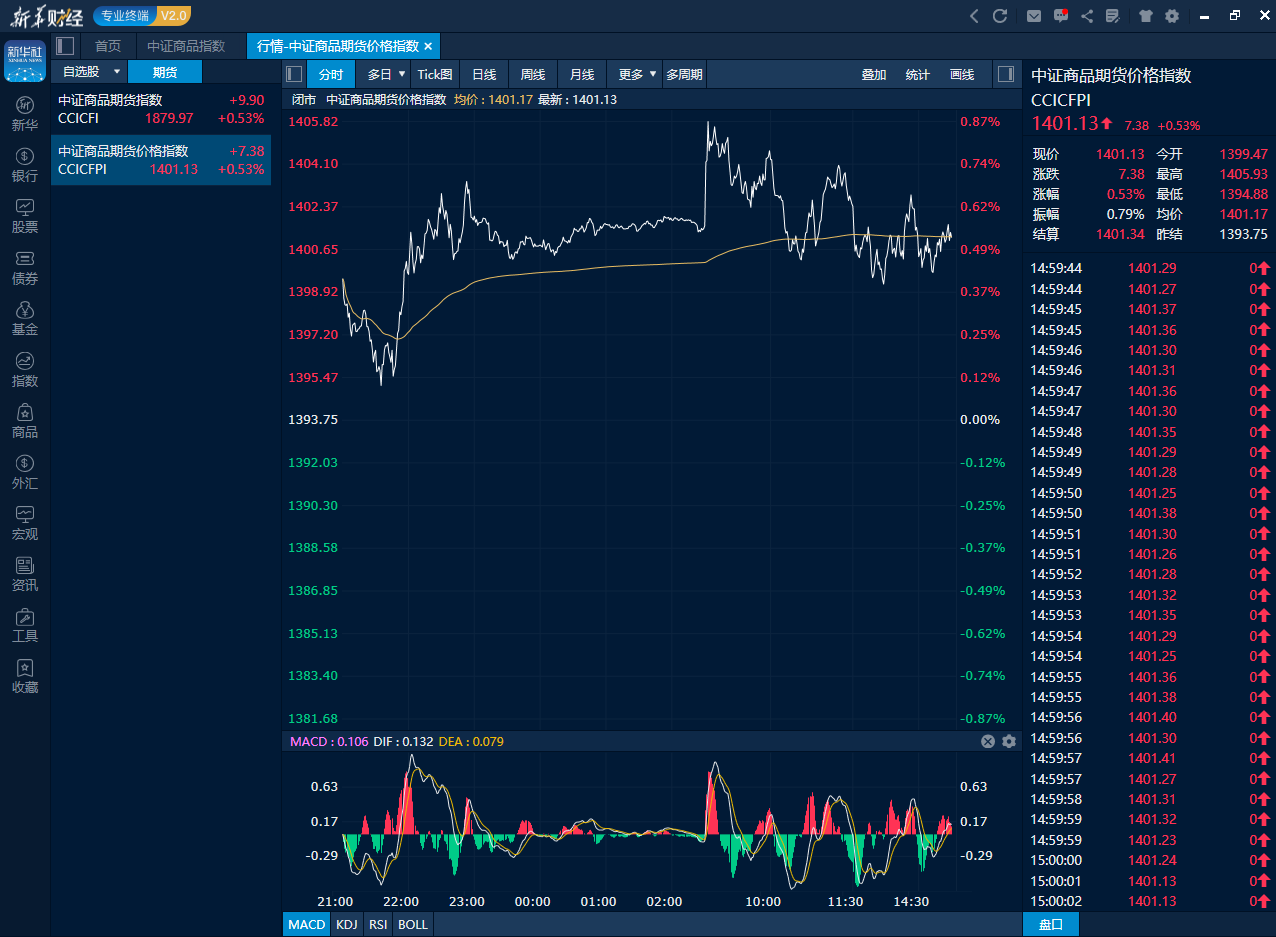
Task: Open the 外汇 section in sidebar
Action: point(25,471)
